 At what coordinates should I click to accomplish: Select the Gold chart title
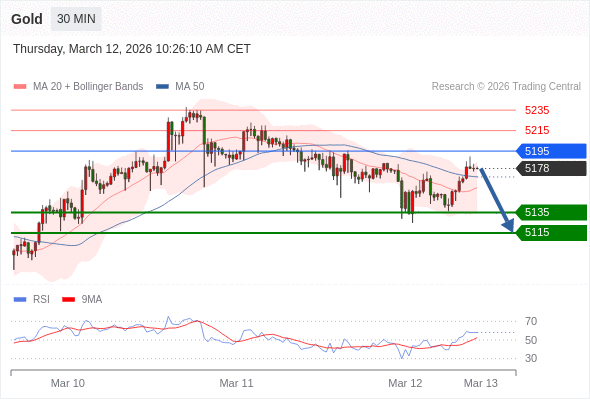tap(27, 19)
